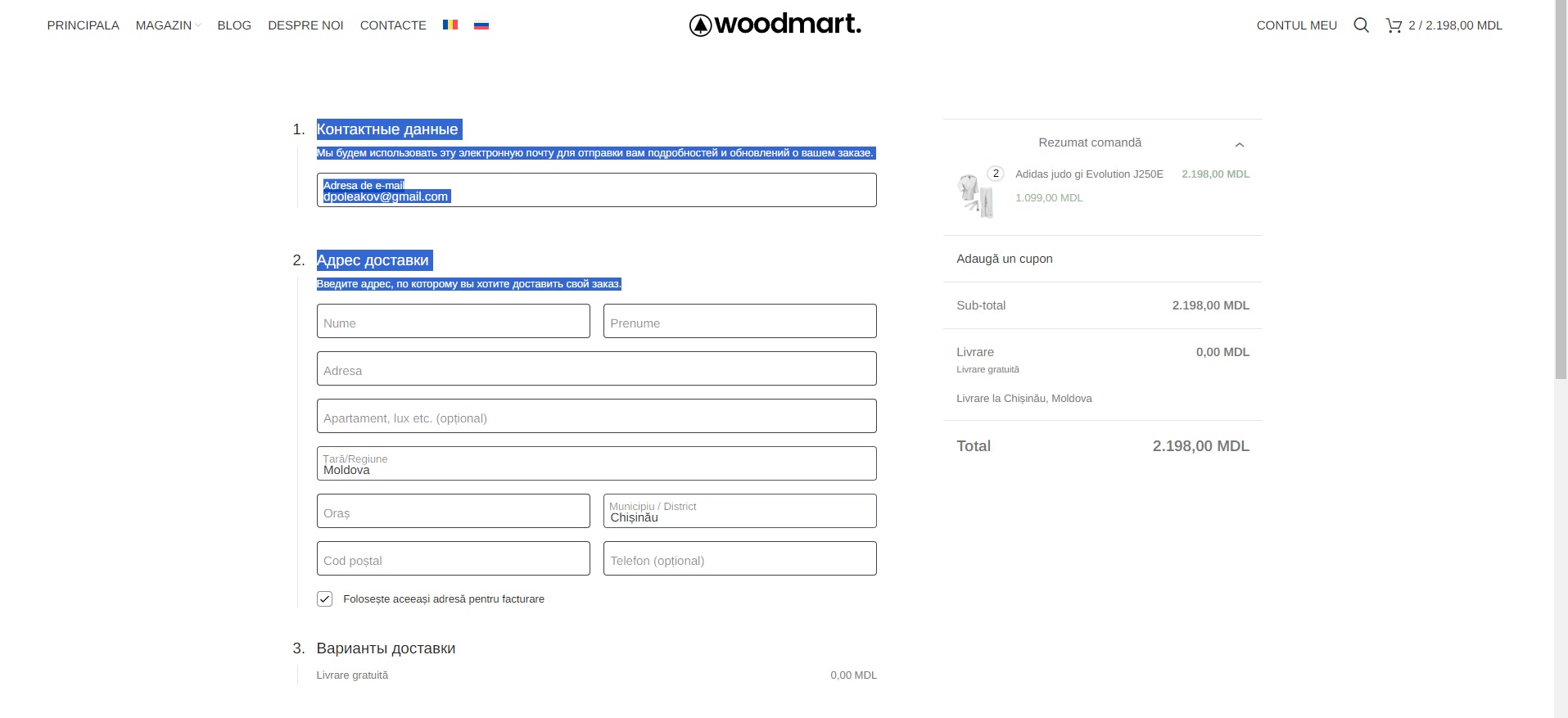Click the Telefon (opțional) field
The image size is (1568, 718).
739,558
